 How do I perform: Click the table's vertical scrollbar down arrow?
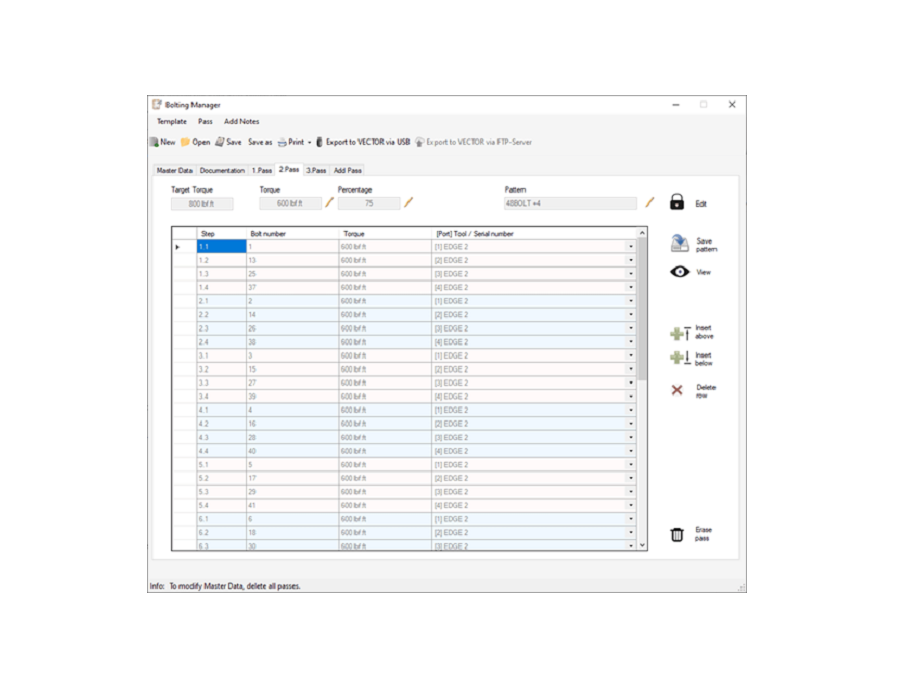tap(642, 545)
